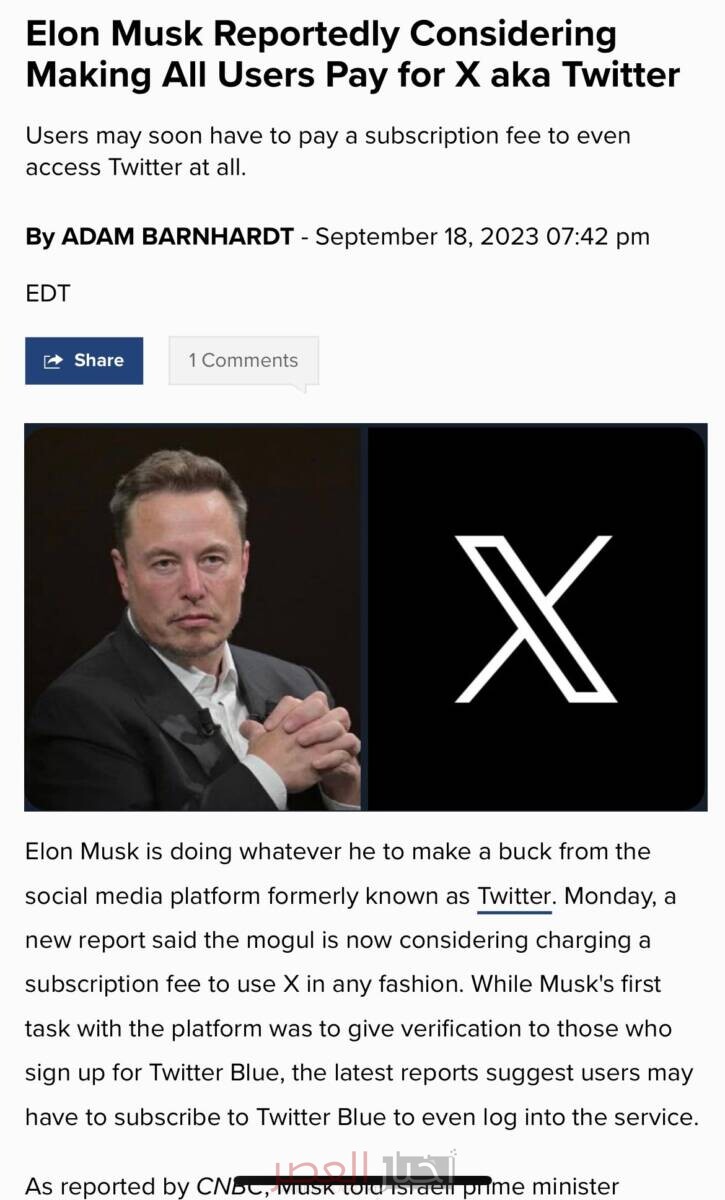
Task: Click author name ADAM BARNHARDT
Action: [x=177, y=237]
